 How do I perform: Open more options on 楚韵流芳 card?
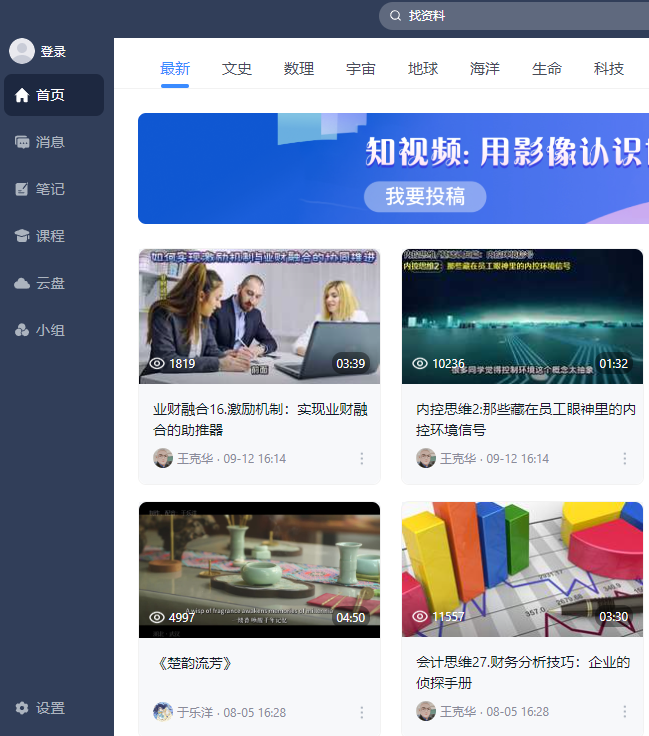pyautogui.click(x=362, y=713)
